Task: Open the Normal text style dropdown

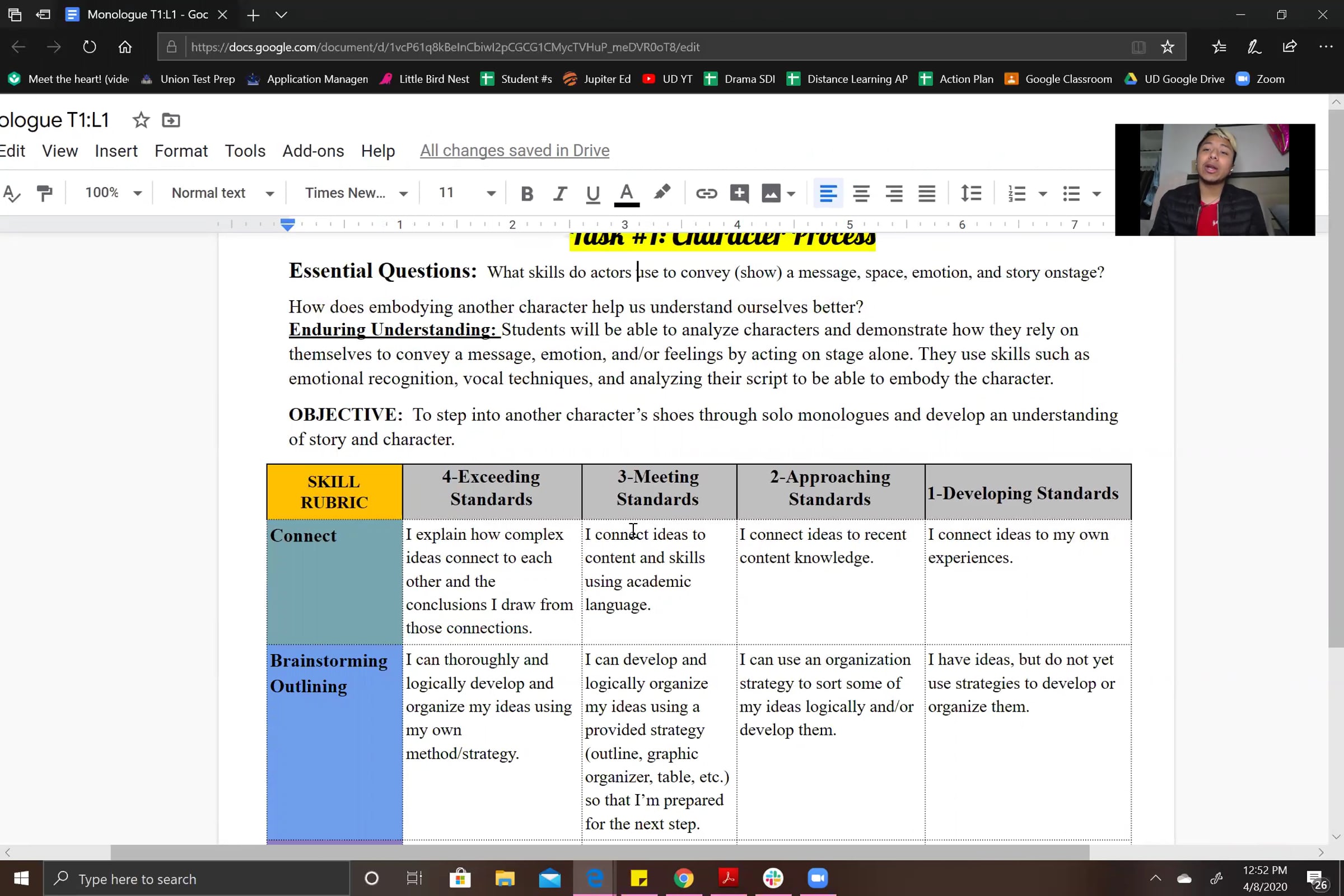Action: click(x=222, y=193)
